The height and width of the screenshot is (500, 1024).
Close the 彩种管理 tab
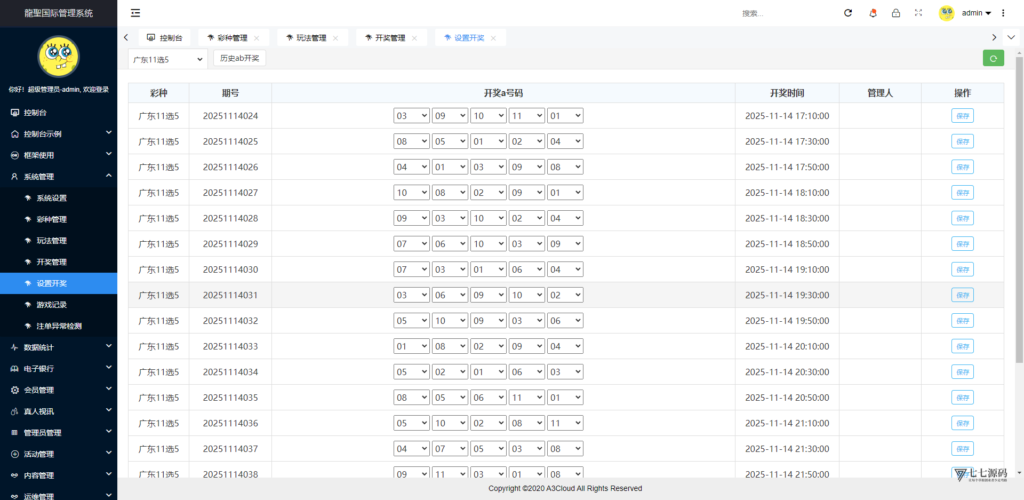click(x=257, y=38)
